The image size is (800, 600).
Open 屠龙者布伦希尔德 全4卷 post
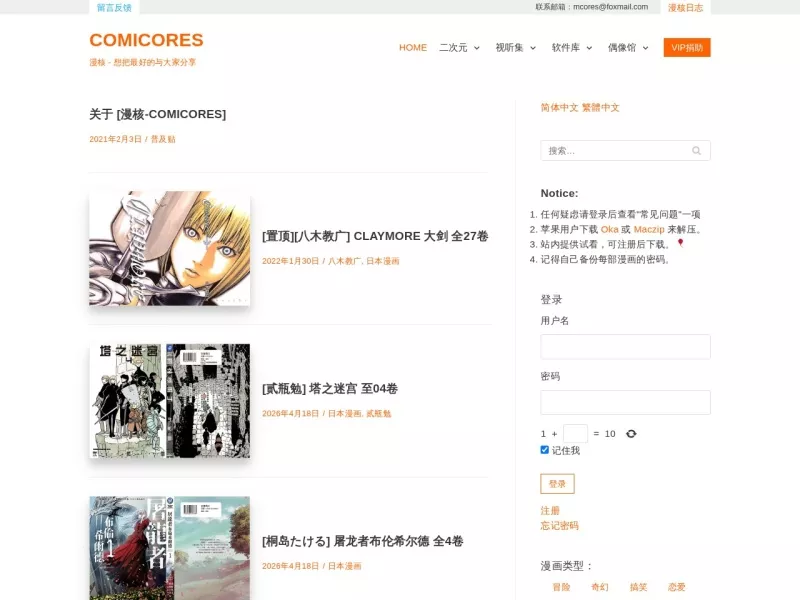362,541
